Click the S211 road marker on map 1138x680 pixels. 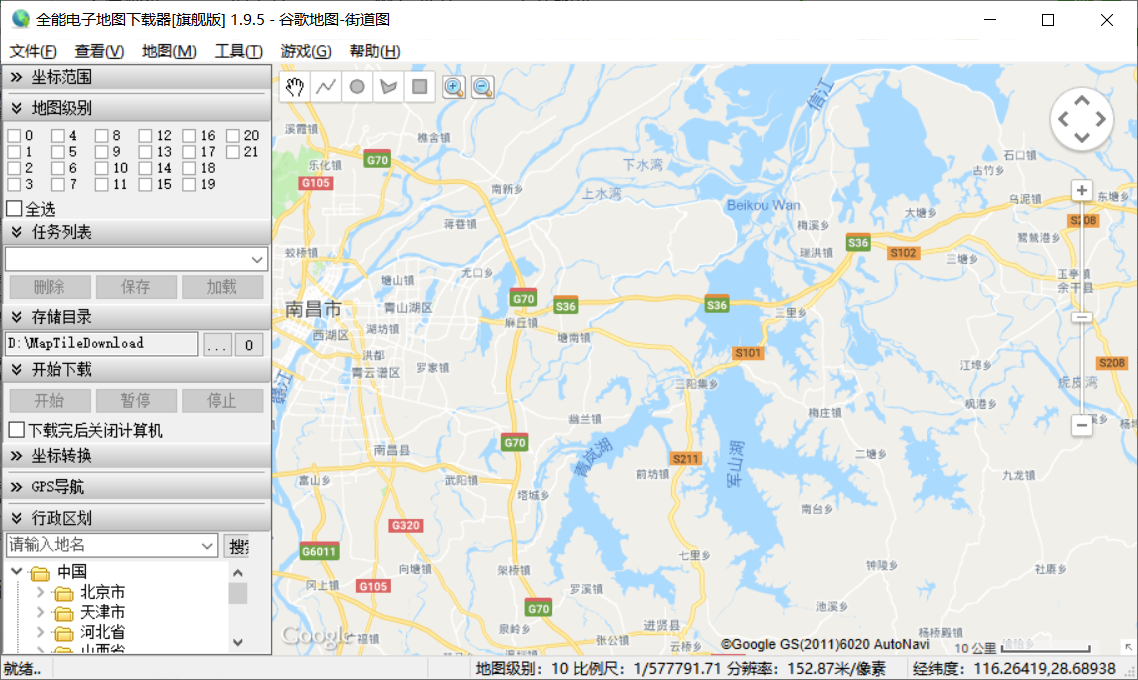(686, 459)
